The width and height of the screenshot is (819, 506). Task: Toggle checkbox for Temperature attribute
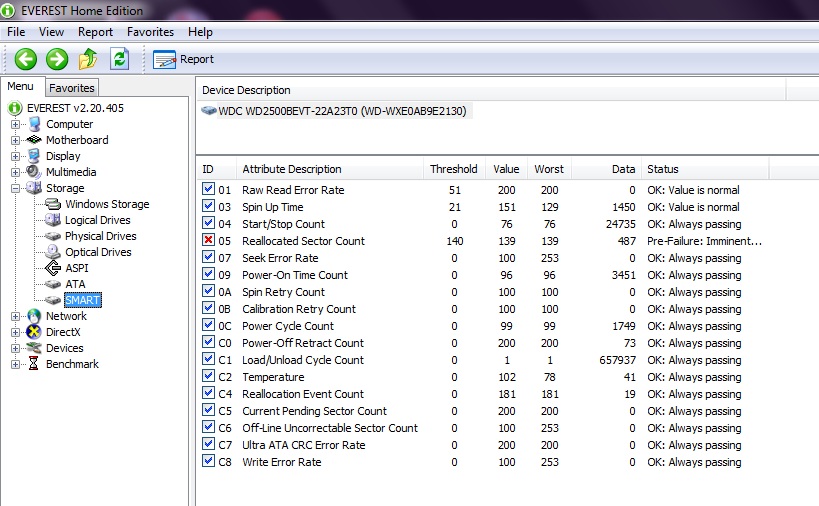tap(208, 376)
